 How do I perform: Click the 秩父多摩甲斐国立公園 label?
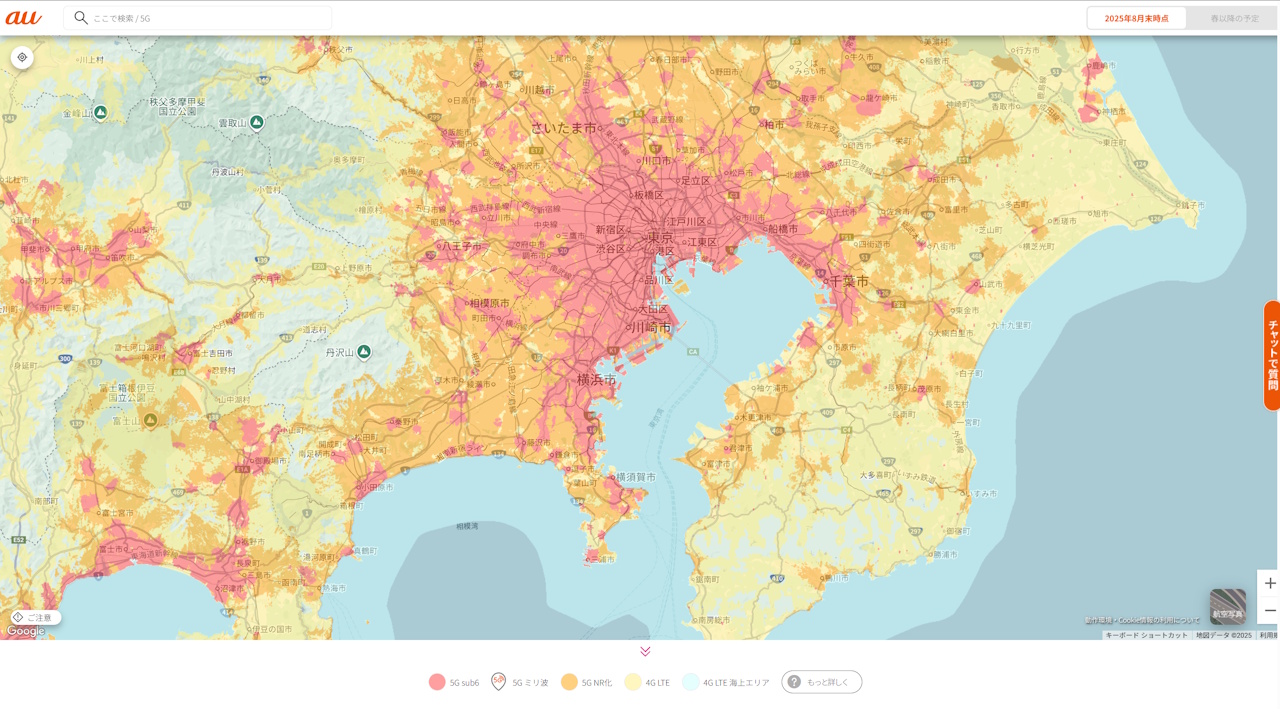(177, 106)
